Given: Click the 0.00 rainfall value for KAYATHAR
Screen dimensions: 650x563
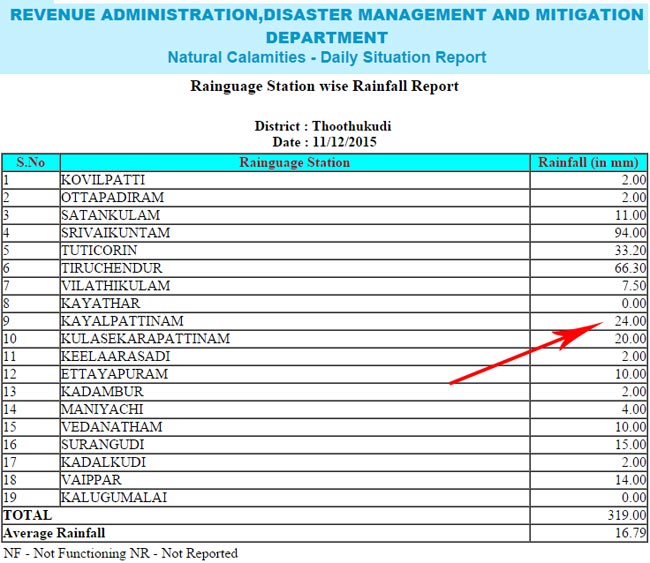Looking at the screenshot, I should point(634,303).
